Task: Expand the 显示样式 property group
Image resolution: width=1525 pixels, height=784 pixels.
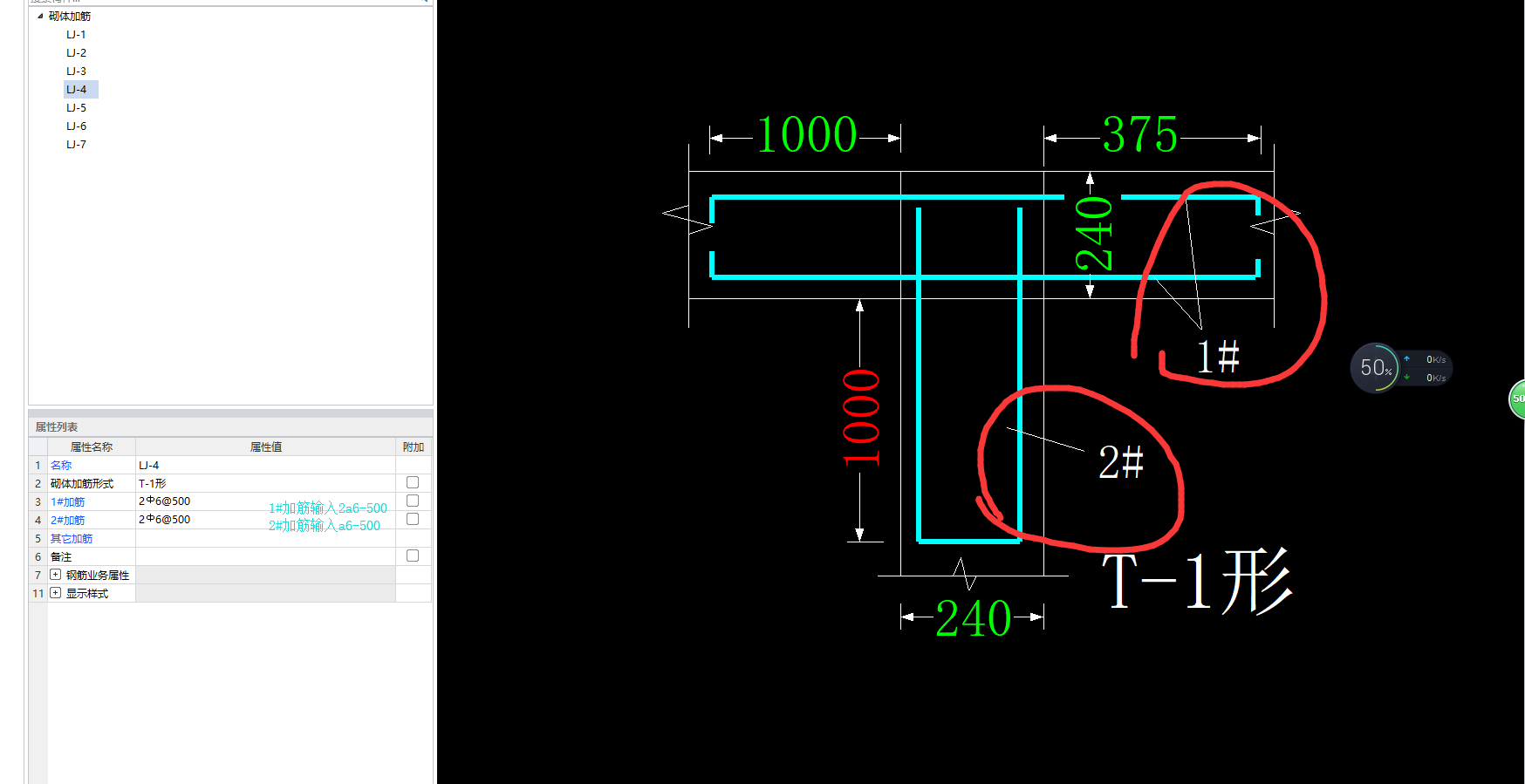Action: (x=56, y=593)
